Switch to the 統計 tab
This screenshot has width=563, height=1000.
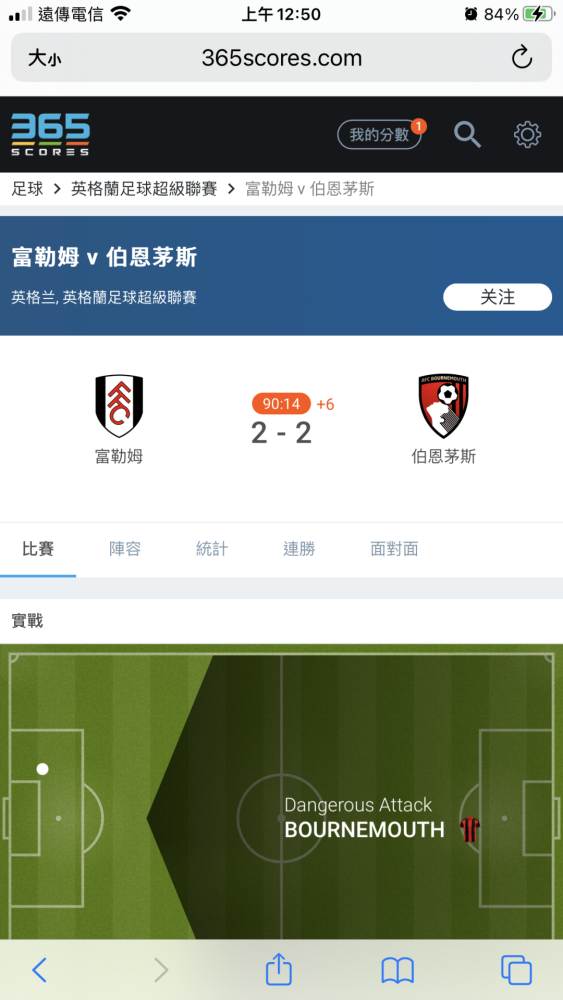212,549
